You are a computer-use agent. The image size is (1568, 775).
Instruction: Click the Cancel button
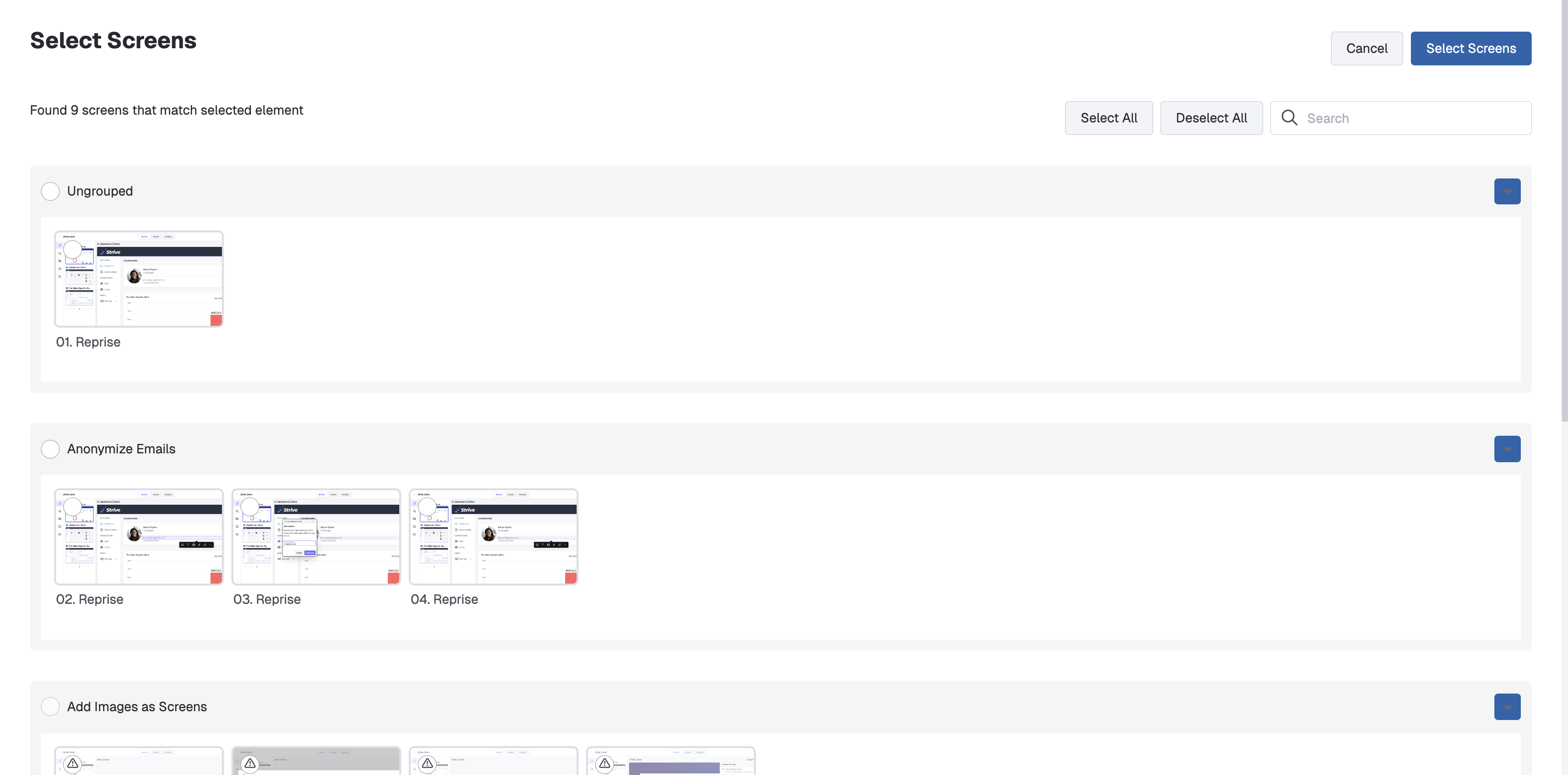pyautogui.click(x=1366, y=48)
